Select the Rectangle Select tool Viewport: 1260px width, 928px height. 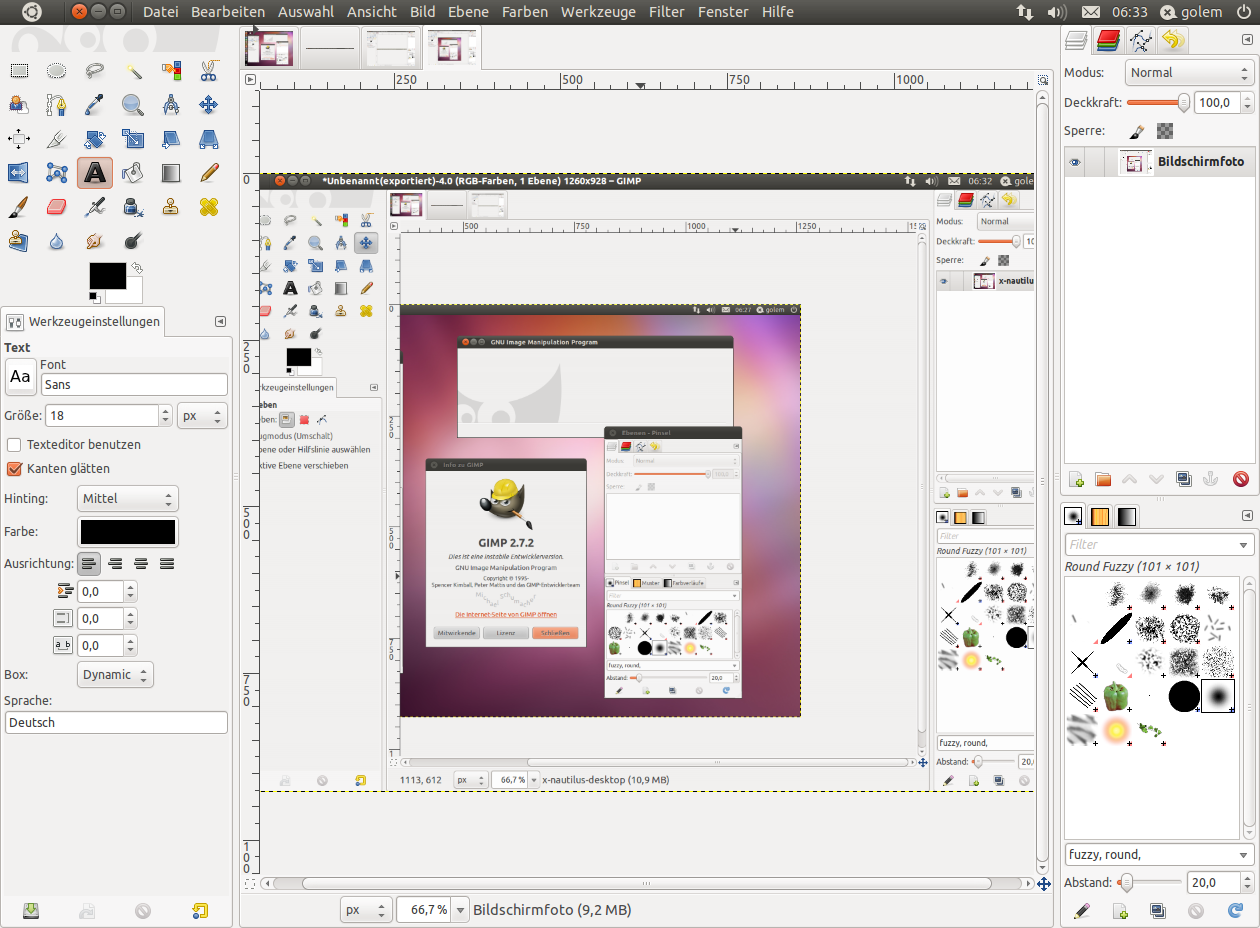(x=19, y=71)
